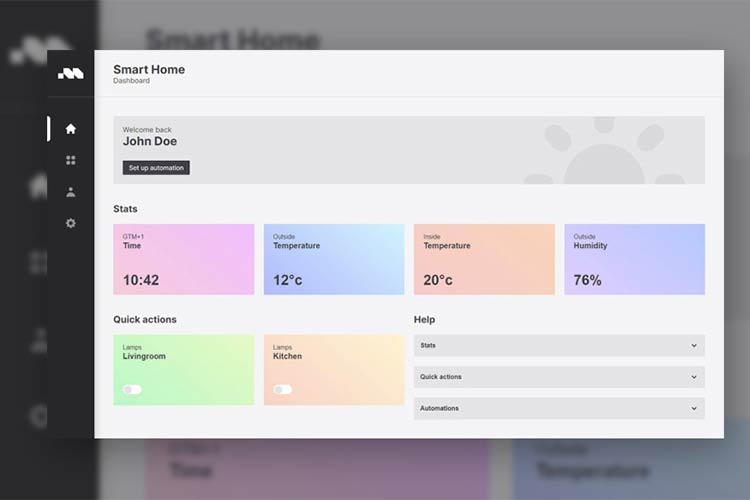Select the Outside Temperature card

[x=334, y=259]
